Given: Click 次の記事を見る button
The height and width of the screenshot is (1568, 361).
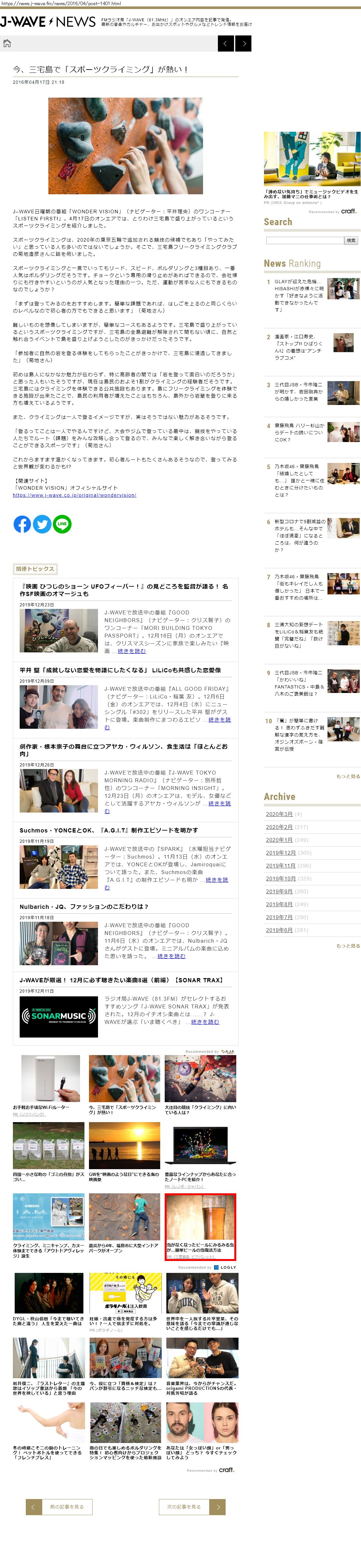Looking at the screenshot, I should point(184,1506).
